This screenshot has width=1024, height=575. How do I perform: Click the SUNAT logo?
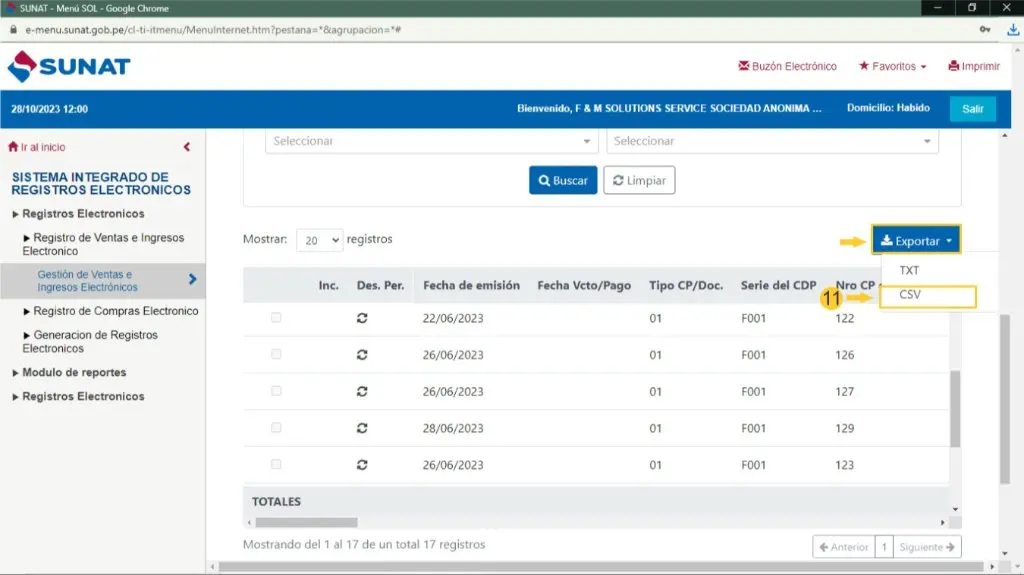[x=69, y=67]
